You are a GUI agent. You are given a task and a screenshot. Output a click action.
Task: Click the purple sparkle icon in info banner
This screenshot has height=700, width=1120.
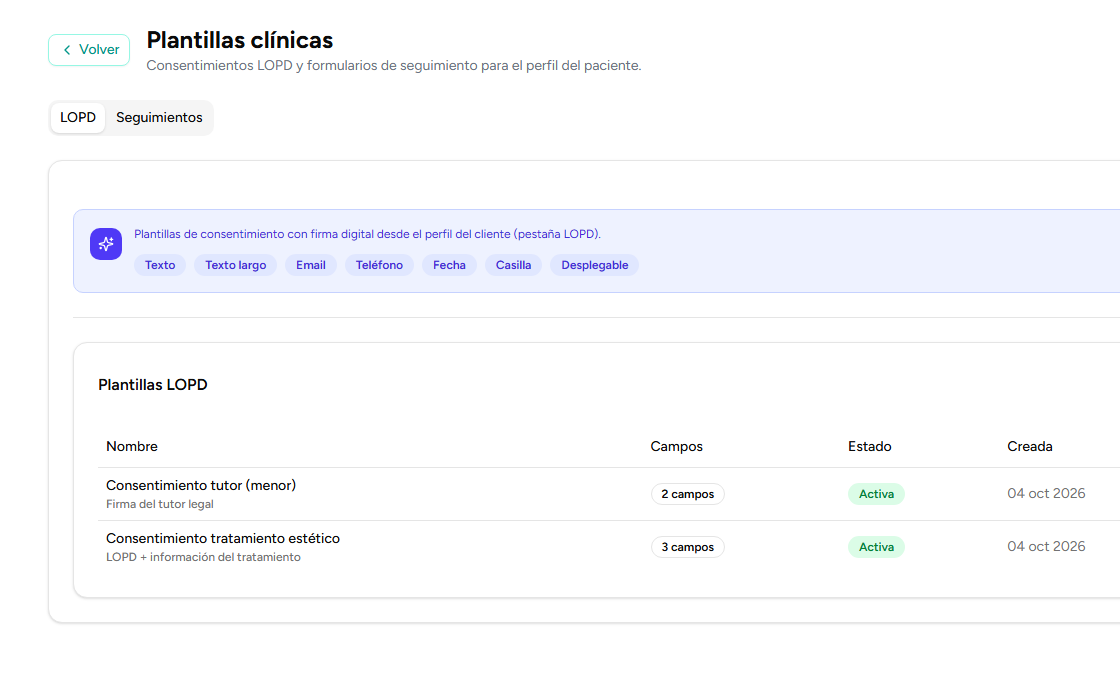coord(106,244)
